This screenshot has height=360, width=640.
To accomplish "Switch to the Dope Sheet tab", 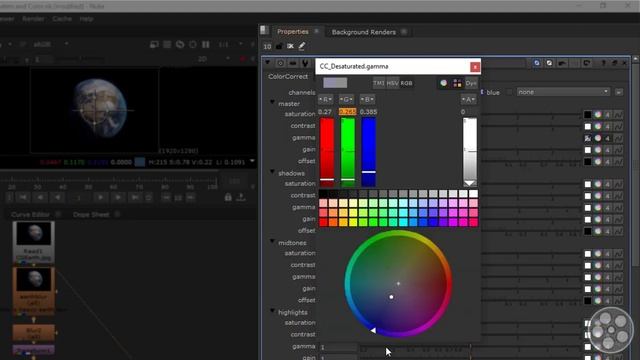I will 91,214.
